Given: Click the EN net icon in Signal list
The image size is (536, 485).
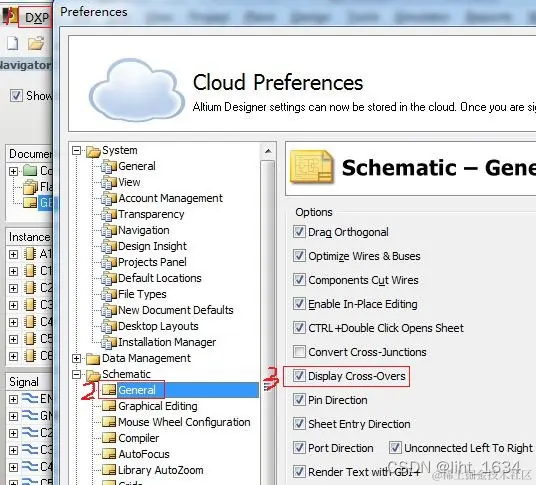Looking at the screenshot, I should (30, 399).
